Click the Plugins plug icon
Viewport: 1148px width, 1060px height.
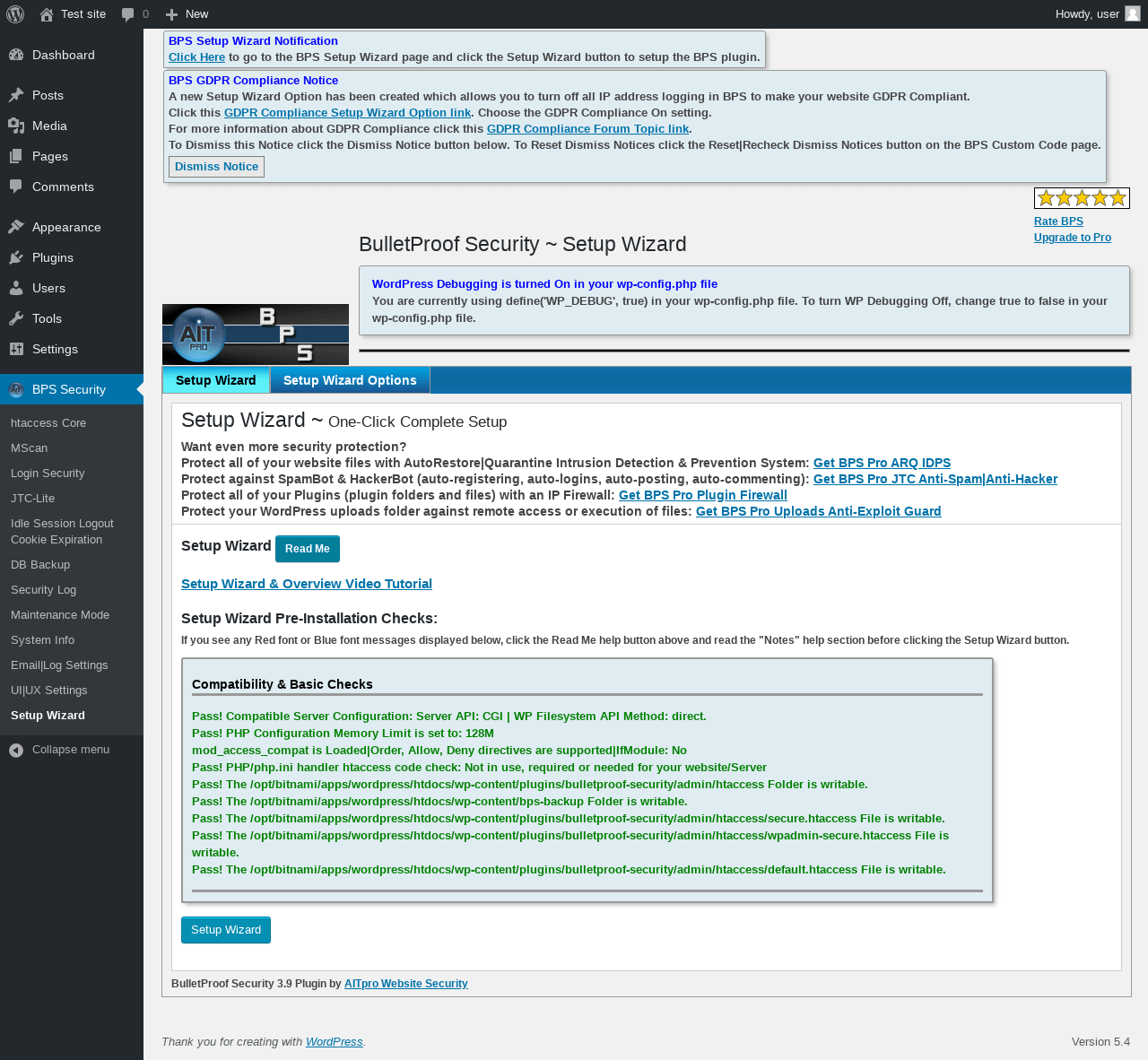[16, 257]
